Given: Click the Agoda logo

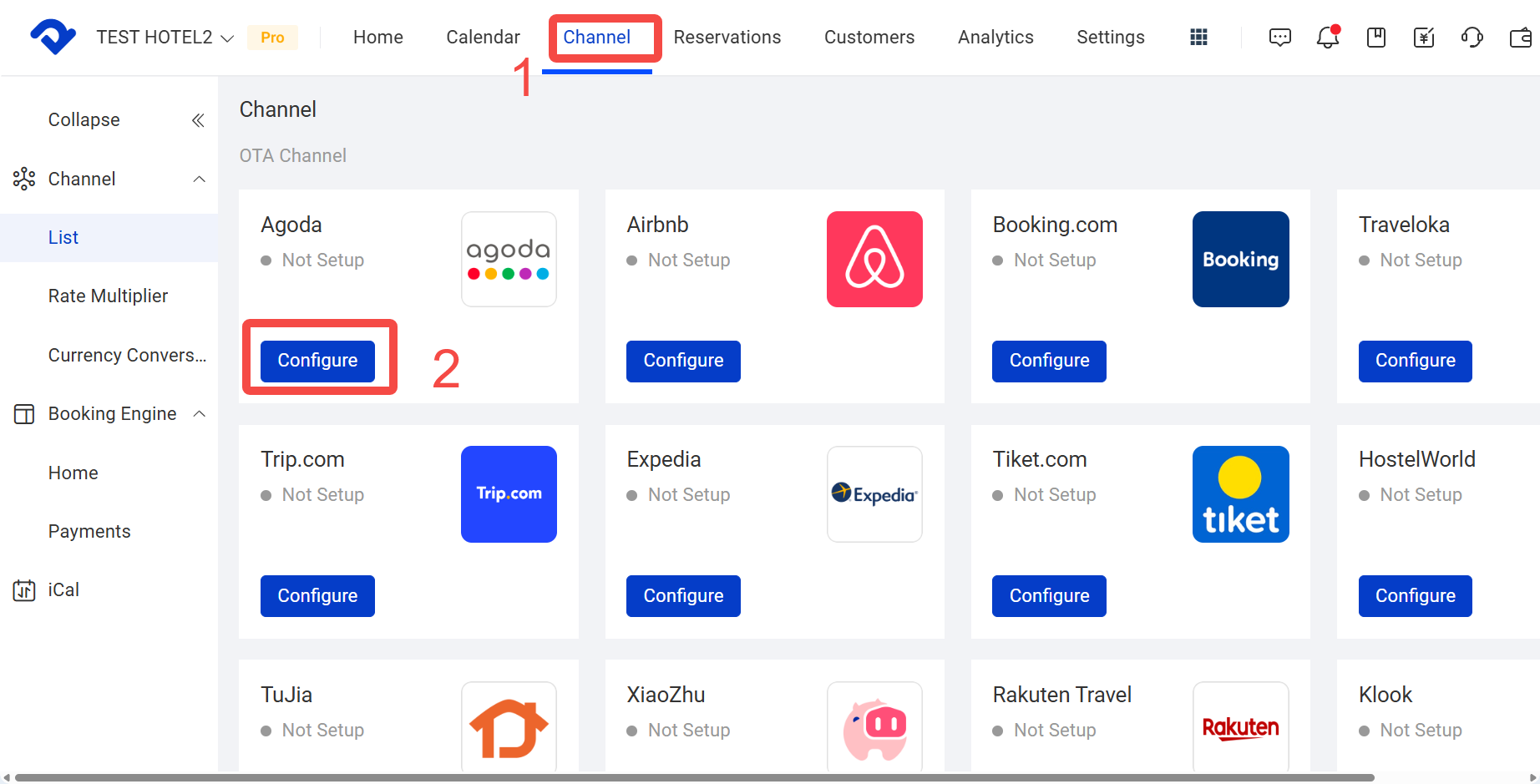Looking at the screenshot, I should click(x=509, y=259).
